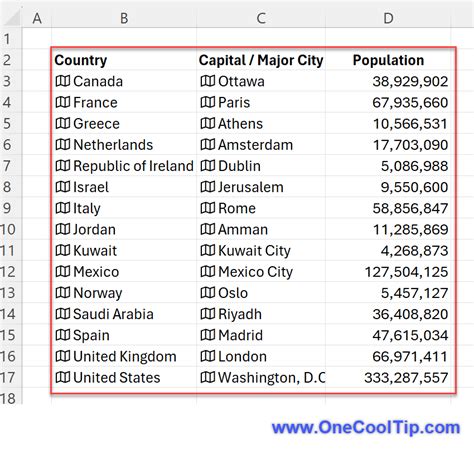This screenshot has width=474, height=450.
Task: Select the row 17 header
Action: pyautogui.click(x=7, y=377)
